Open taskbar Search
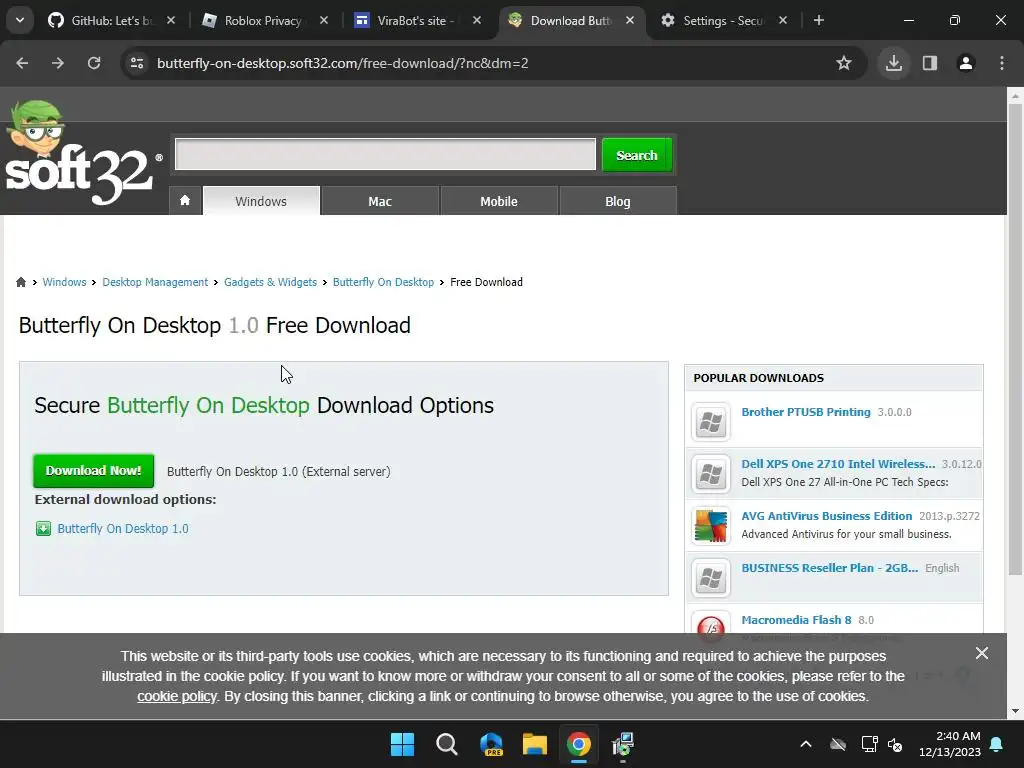 447,744
